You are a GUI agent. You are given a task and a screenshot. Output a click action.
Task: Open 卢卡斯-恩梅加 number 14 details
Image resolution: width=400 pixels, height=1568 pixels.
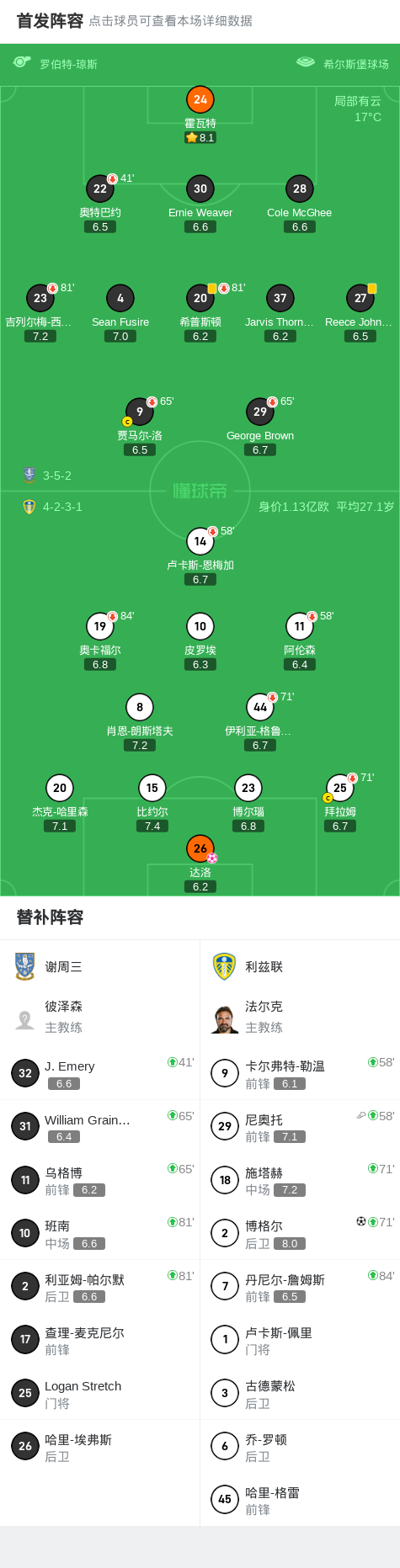tap(200, 541)
